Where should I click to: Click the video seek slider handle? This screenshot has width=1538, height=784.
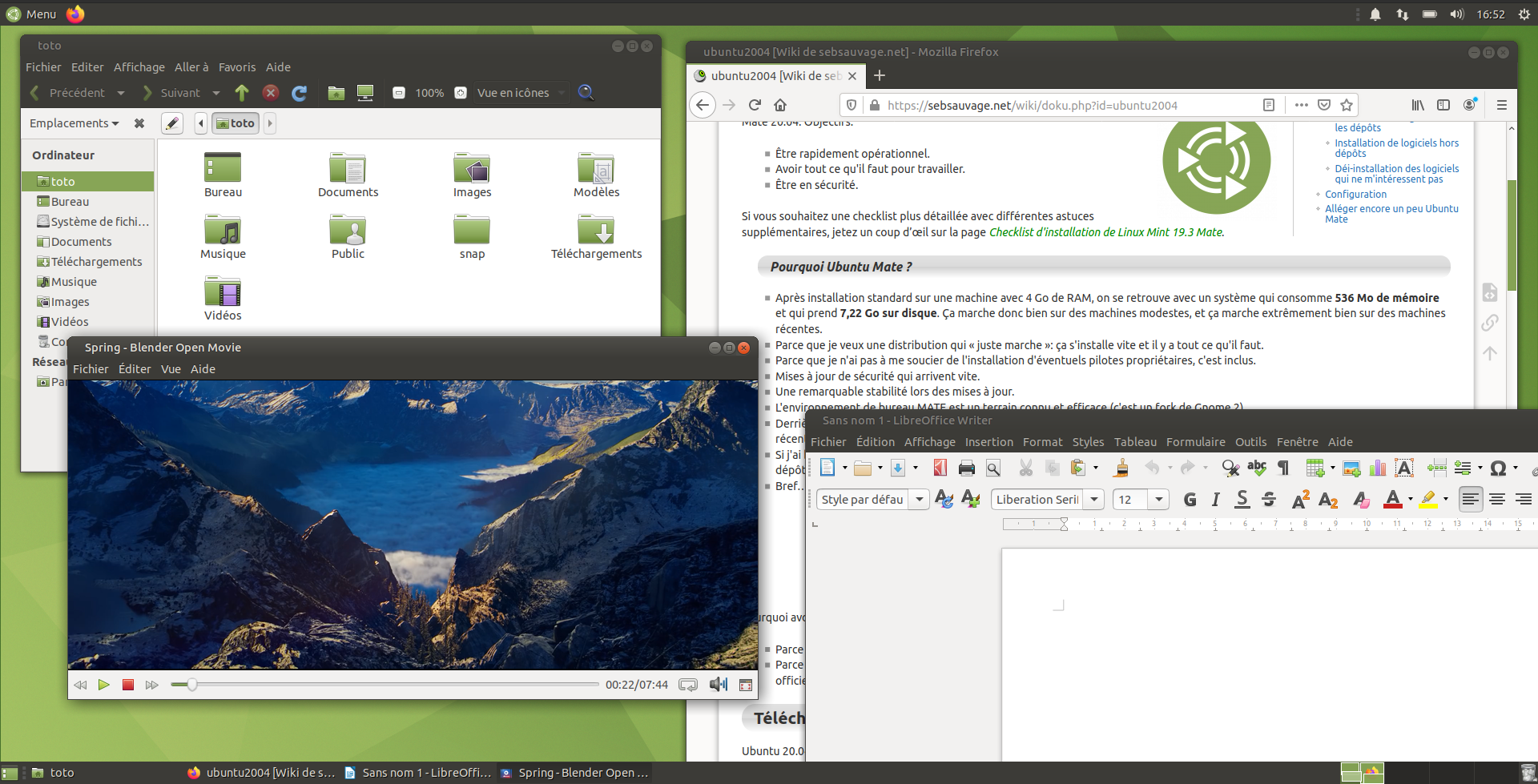click(191, 685)
